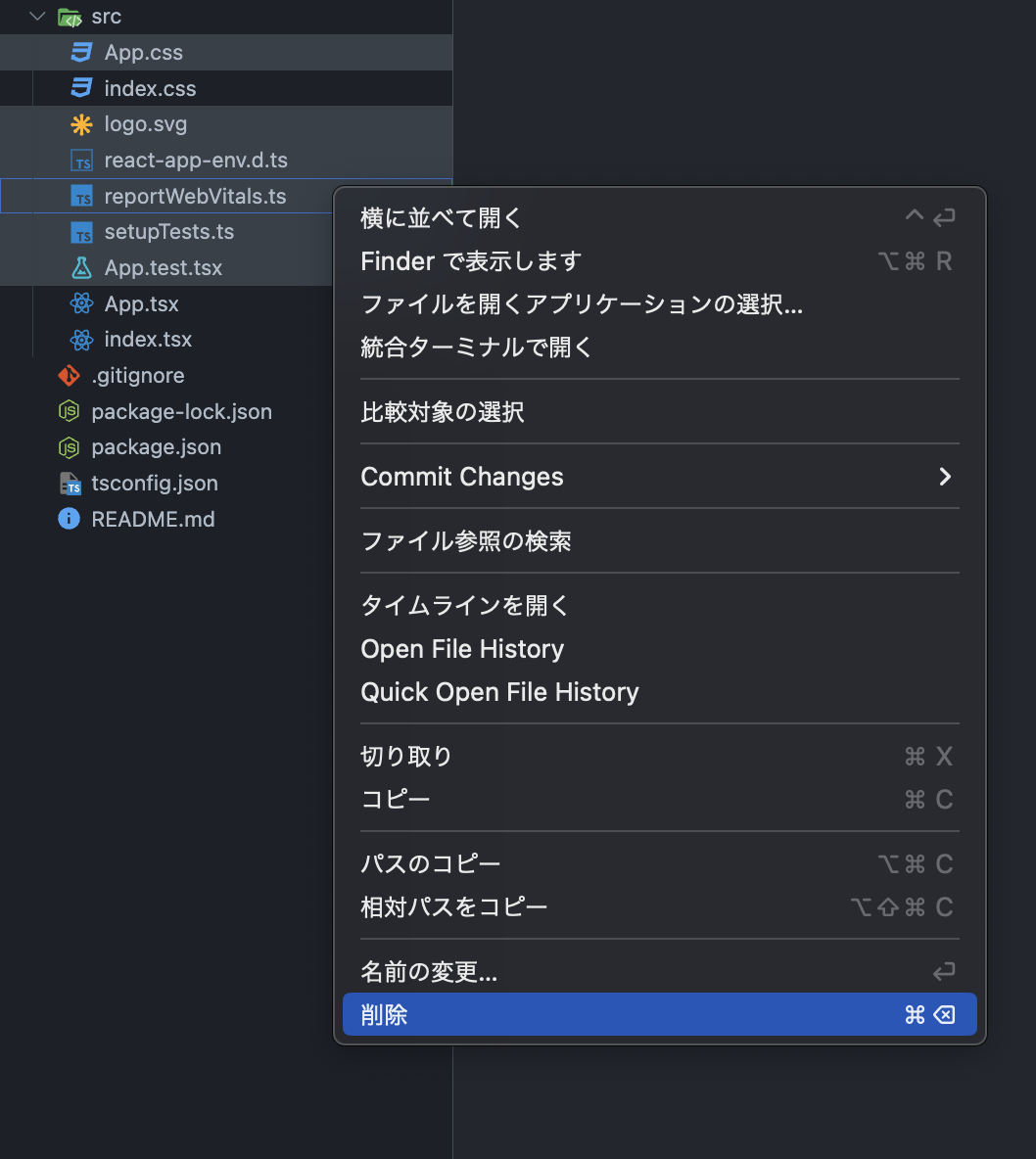Choose Open File History

pos(660,649)
